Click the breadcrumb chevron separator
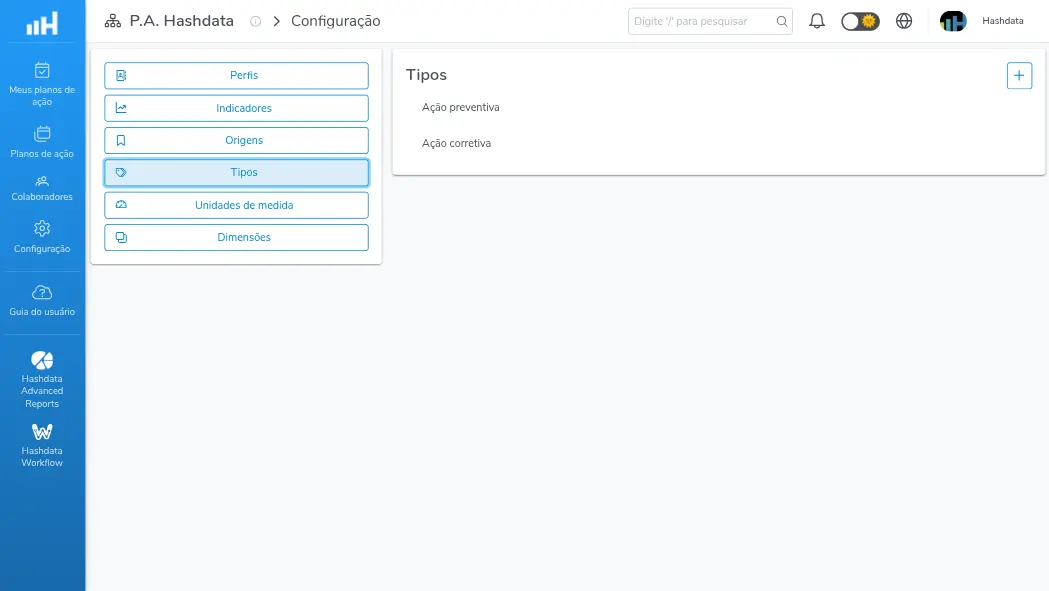 (x=276, y=21)
